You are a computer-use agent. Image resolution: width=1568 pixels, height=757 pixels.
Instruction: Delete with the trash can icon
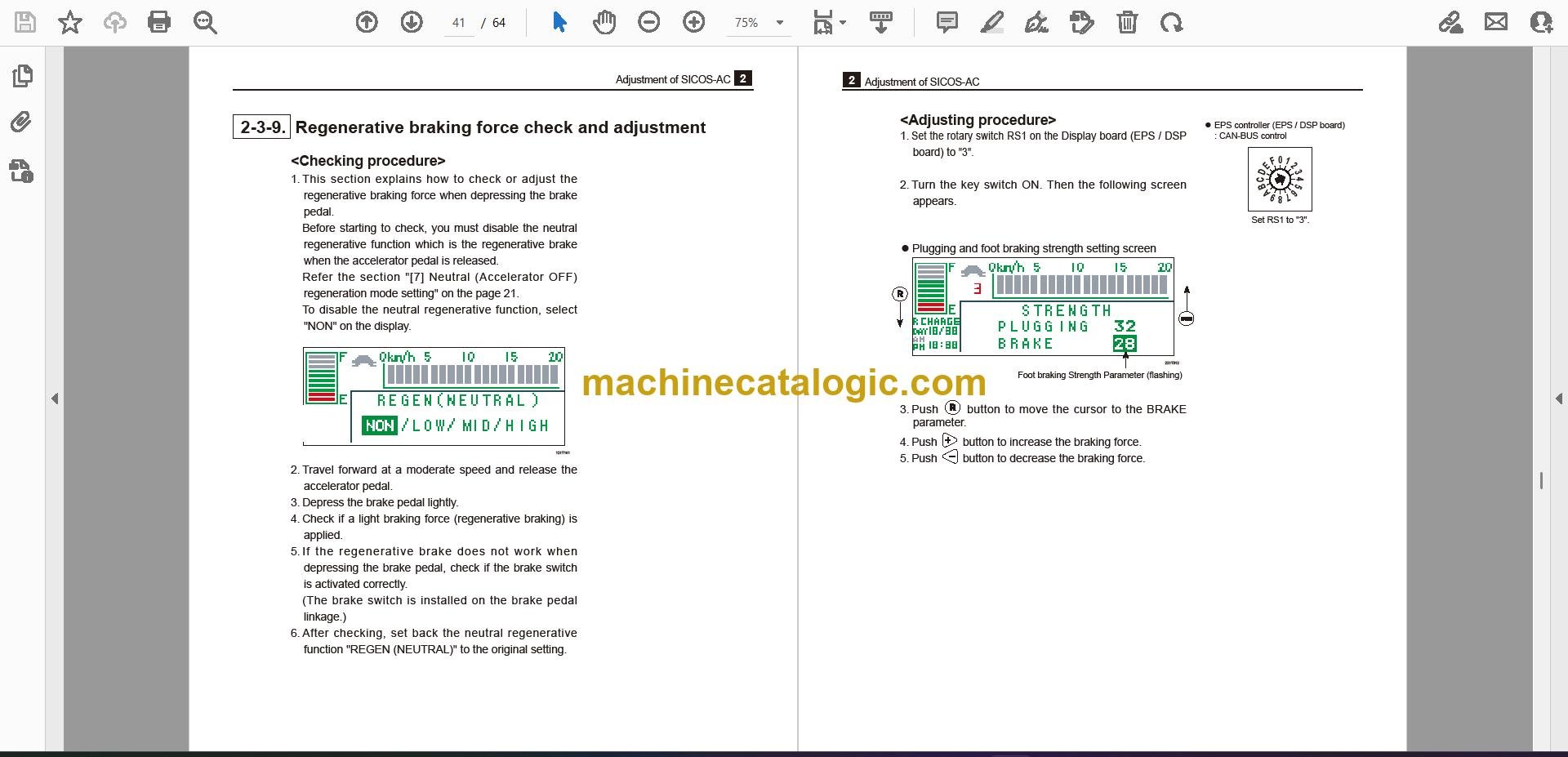click(x=1127, y=22)
